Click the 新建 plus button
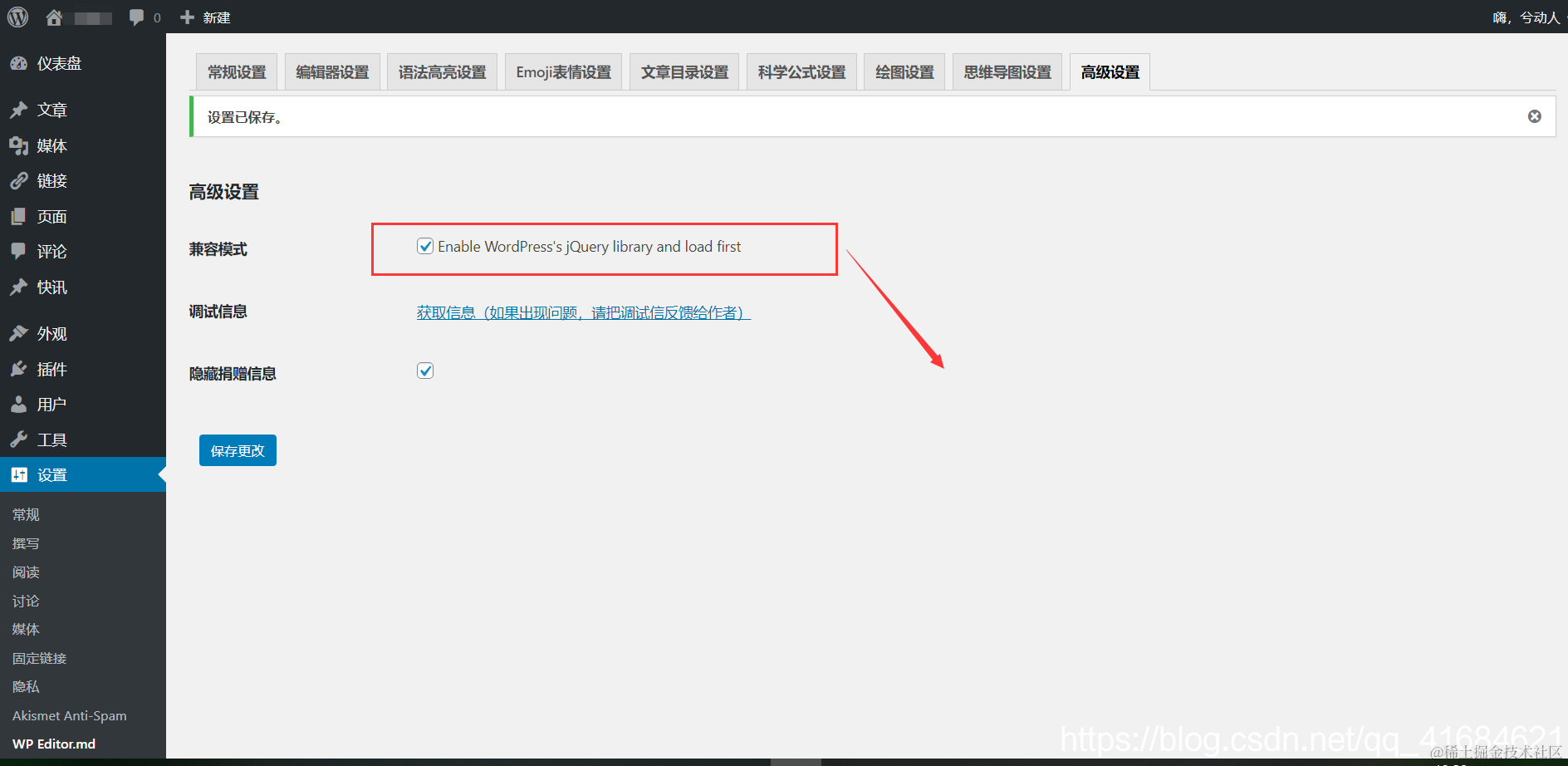Screen dimensions: 1568x766 187,17
